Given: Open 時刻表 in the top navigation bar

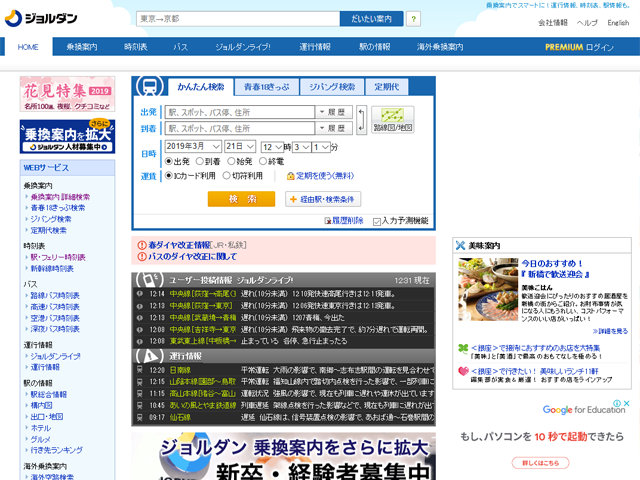Looking at the screenshot, I should pyautogui.click(x=135, y=47).
